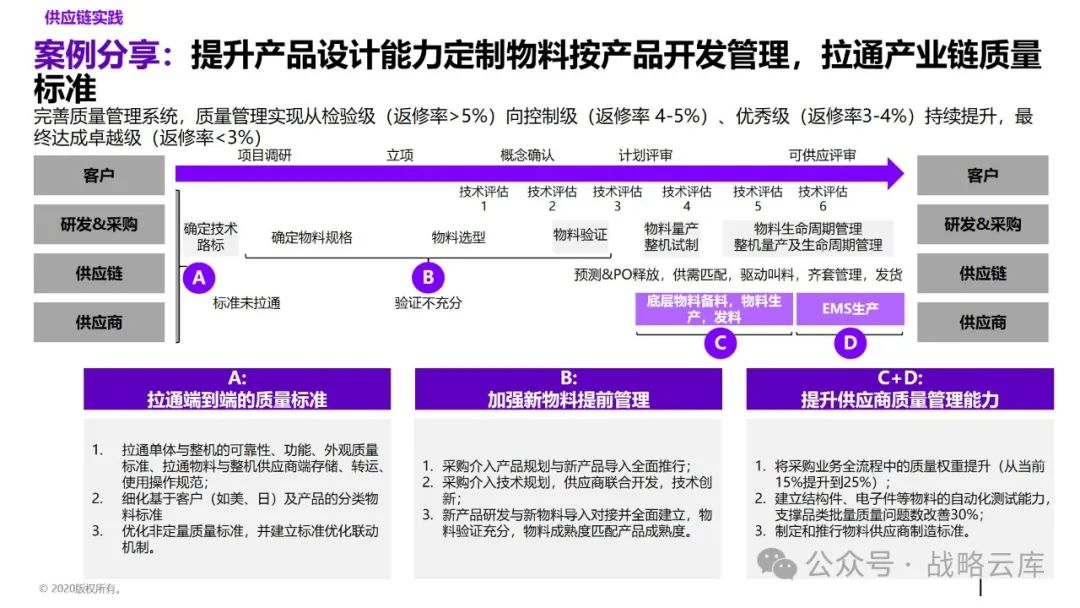Select the 确定技术路标 box

click(x=210, y=237)
